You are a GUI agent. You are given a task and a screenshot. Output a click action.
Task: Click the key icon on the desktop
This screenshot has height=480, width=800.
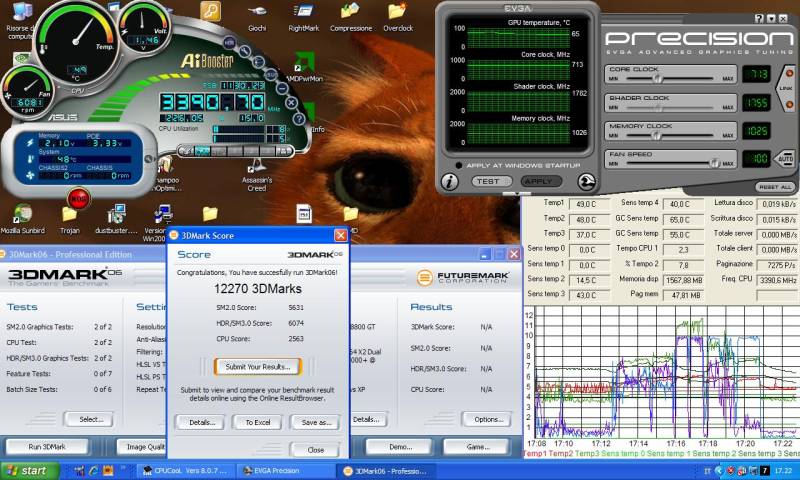tap(210, 11)
